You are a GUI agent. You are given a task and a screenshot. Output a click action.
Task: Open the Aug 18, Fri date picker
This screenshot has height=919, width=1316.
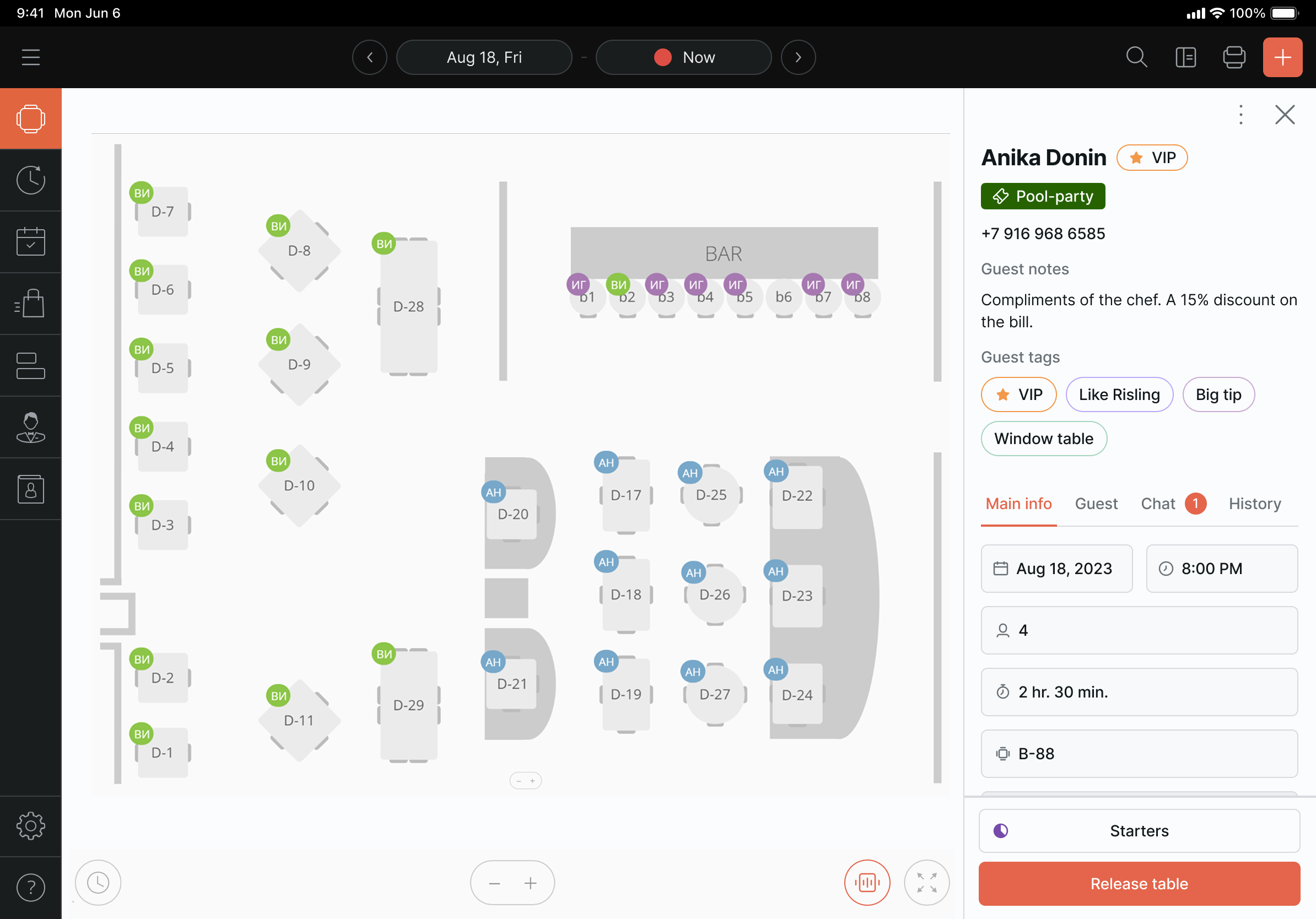pos(484,57)
